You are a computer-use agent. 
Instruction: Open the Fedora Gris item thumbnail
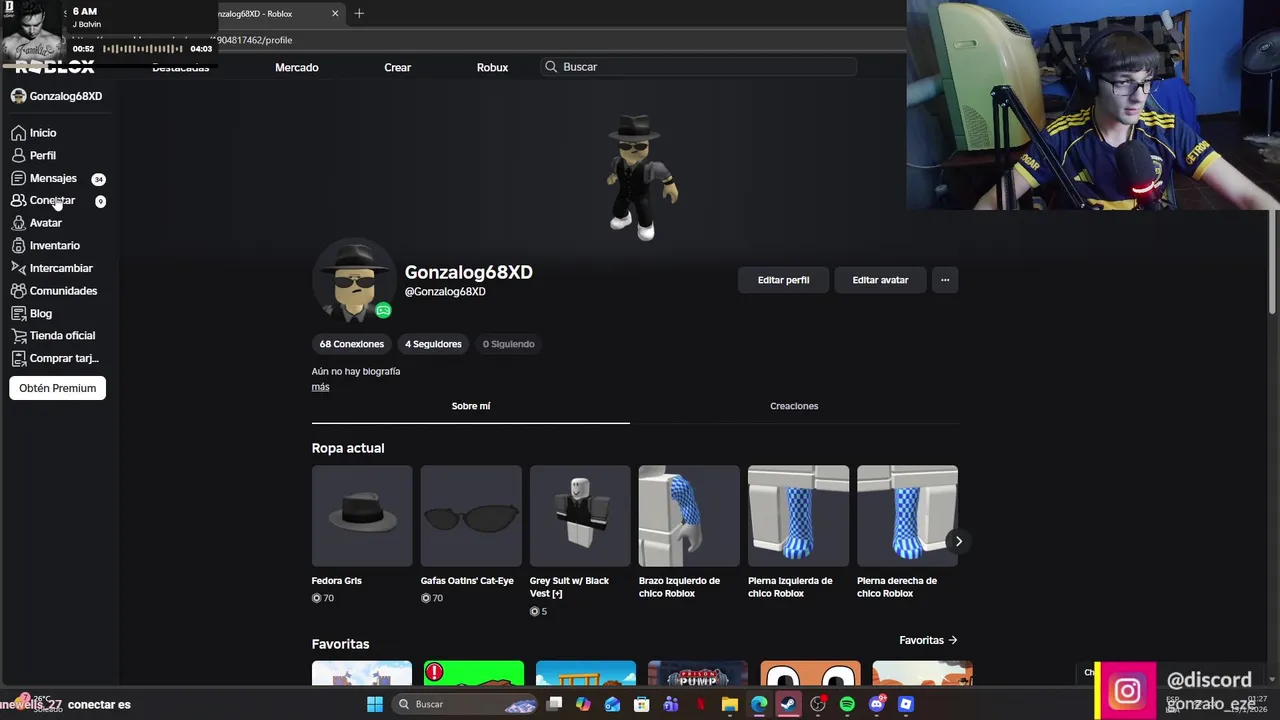tap(362, 516)
